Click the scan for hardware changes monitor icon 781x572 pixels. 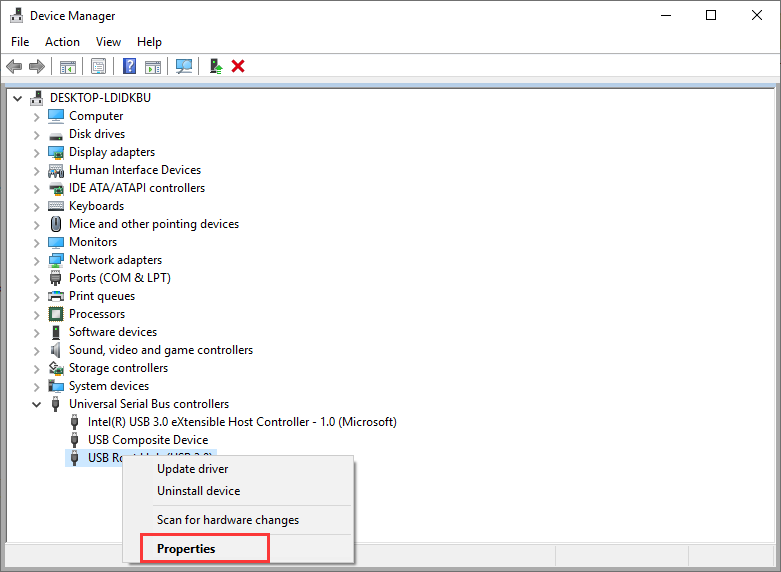pyautogui.click(x=184, y=66)
